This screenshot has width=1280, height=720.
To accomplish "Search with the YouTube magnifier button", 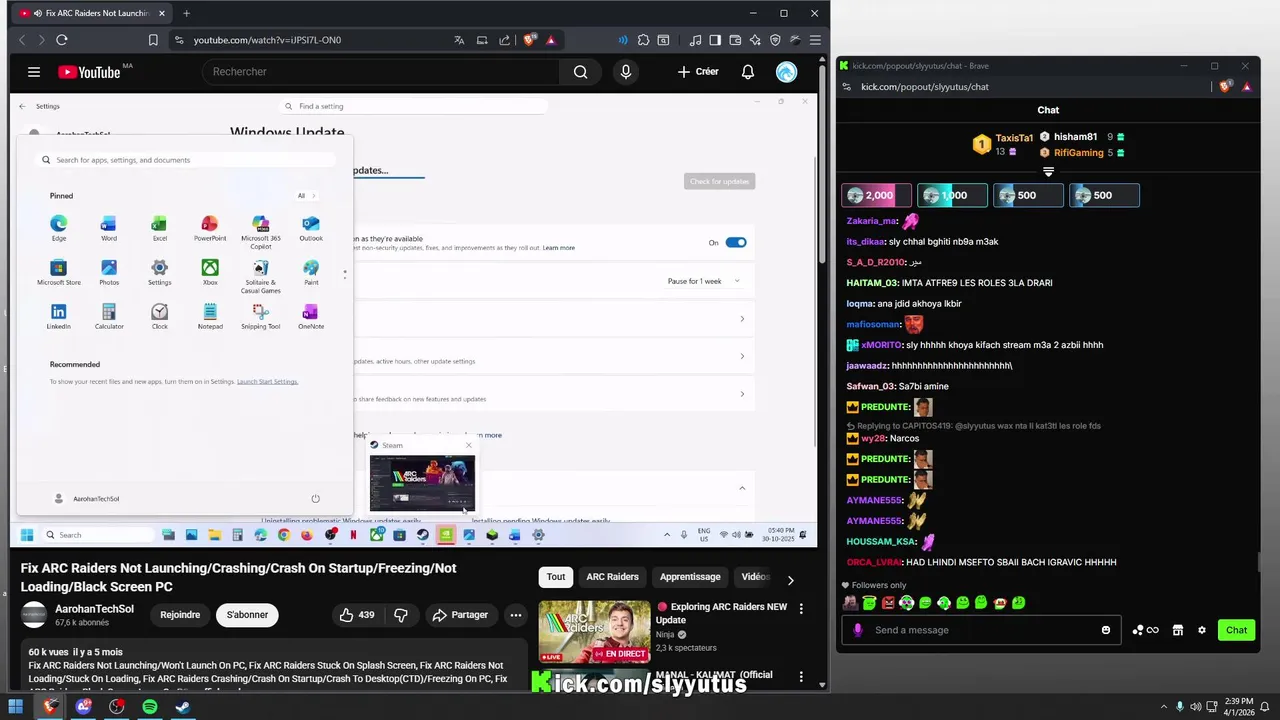I will pyautogui.click(x=580, y=72).
